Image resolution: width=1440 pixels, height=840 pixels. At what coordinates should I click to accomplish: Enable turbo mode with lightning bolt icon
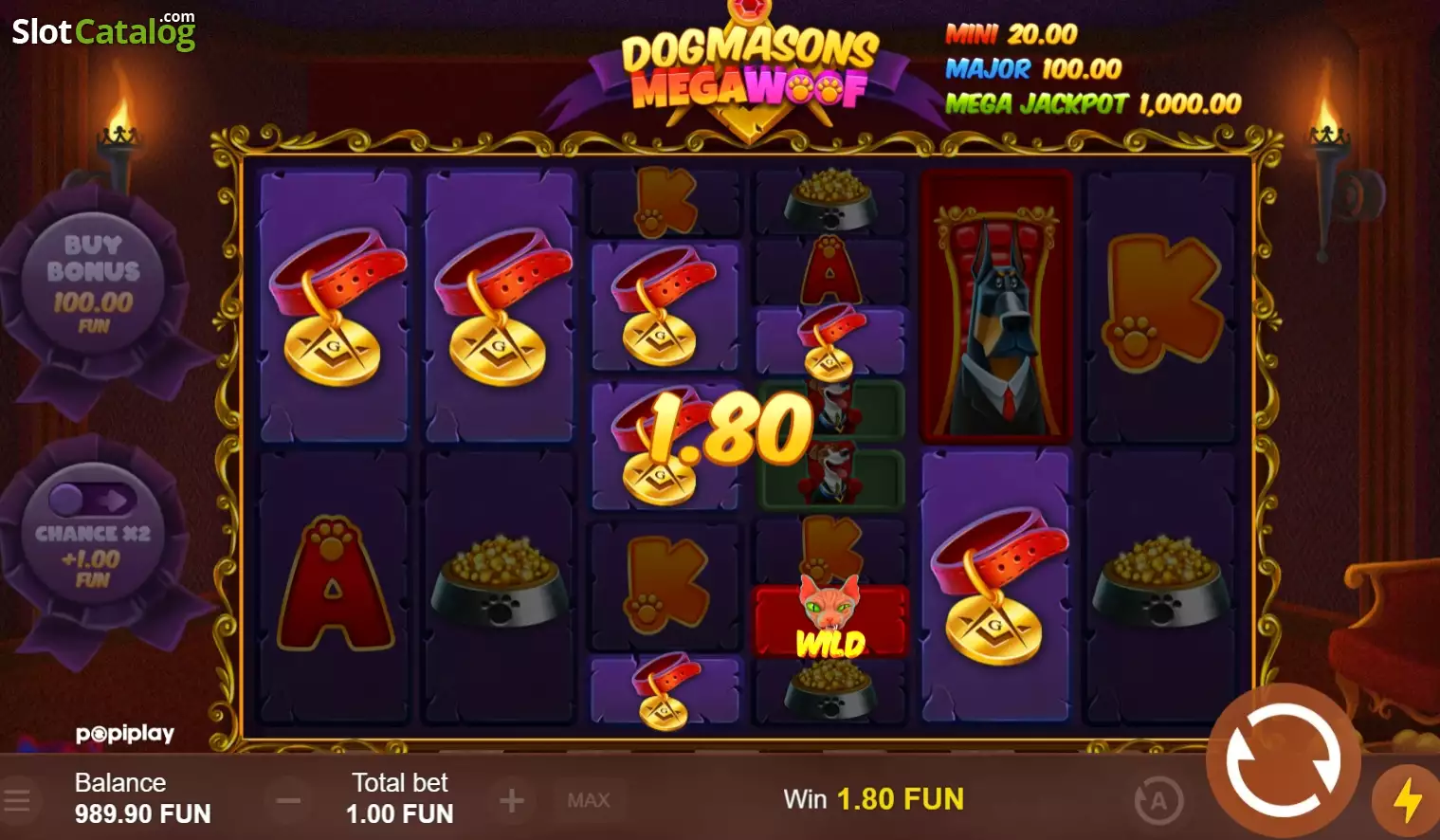click(x=1407, y=801)
